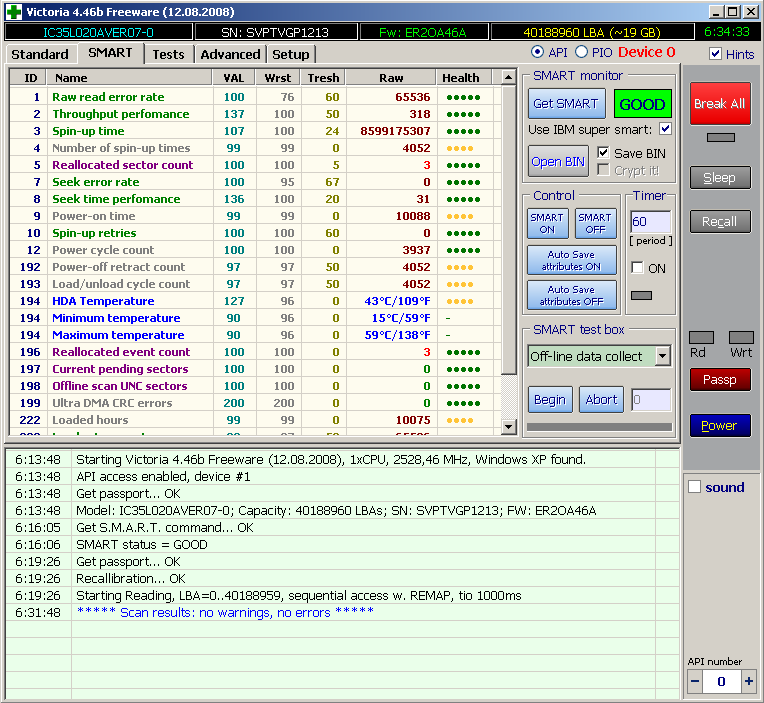Switch to the SMART tab
The width and height of the screenshot is (764, 703).
click(111, 53)
